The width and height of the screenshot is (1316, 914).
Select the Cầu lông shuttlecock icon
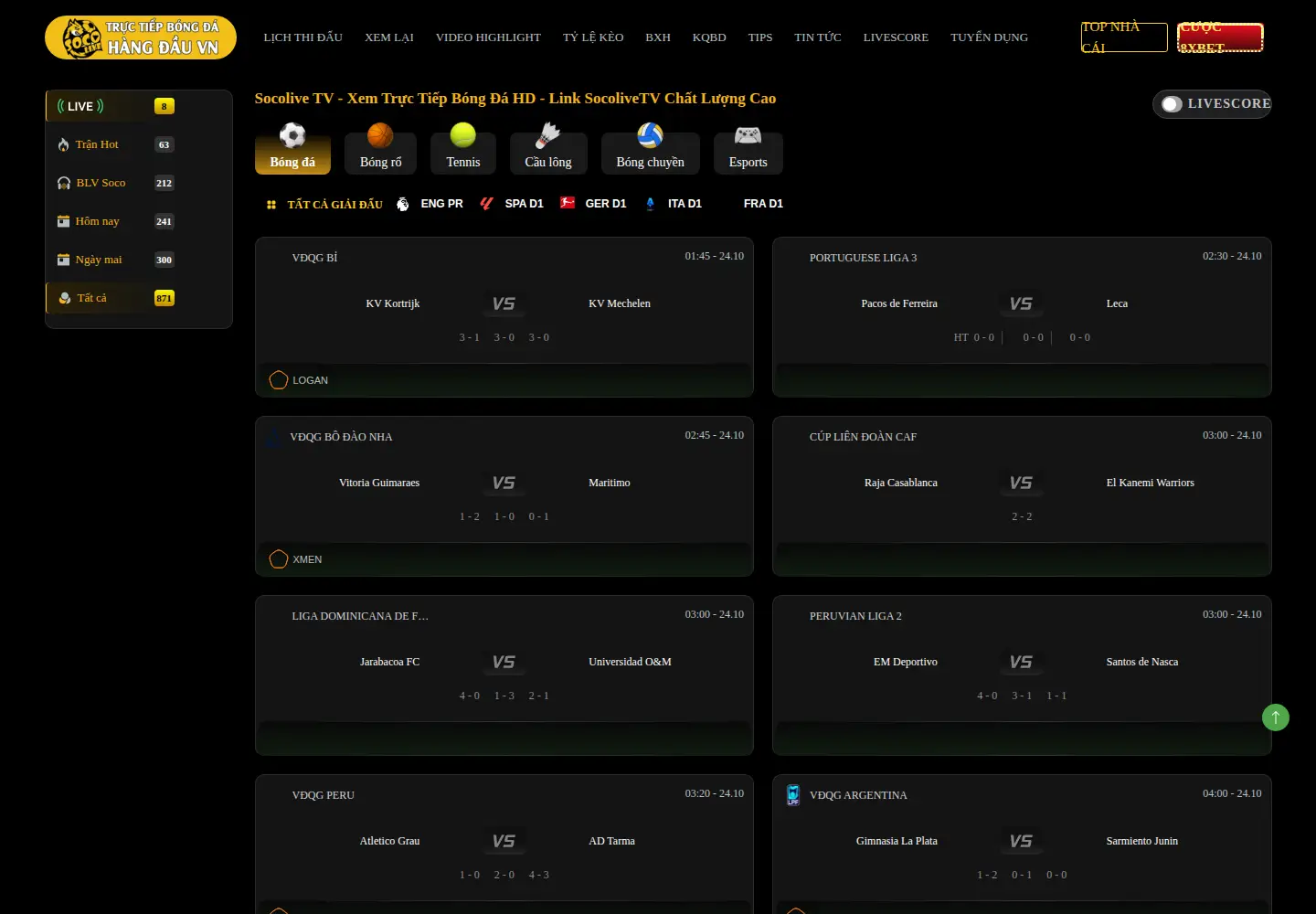click(548, 136)
